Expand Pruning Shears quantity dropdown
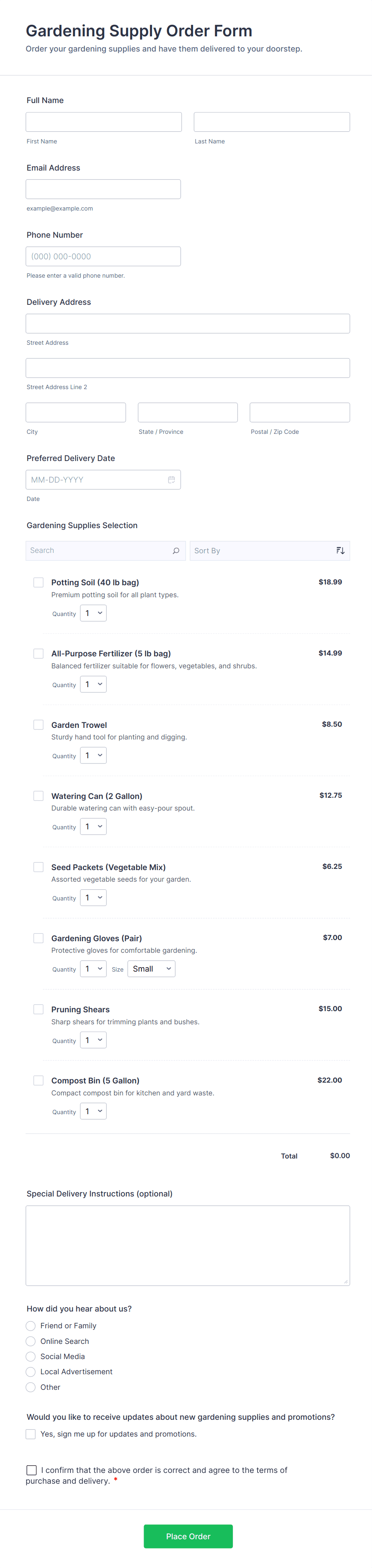 click(93, 1039)
